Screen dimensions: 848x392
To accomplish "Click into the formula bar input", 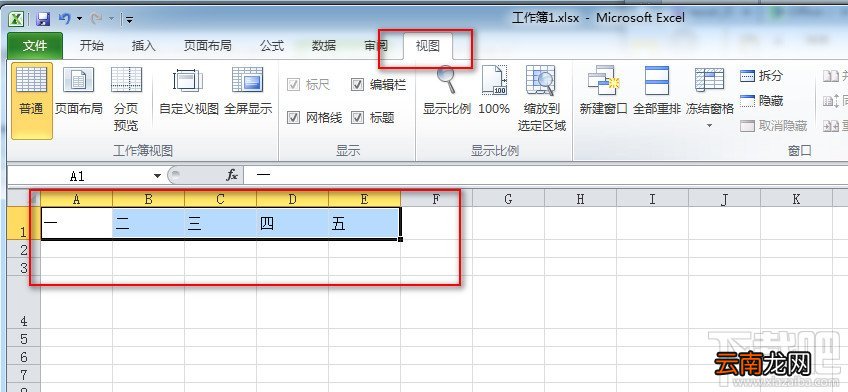I will coord(546,175).
